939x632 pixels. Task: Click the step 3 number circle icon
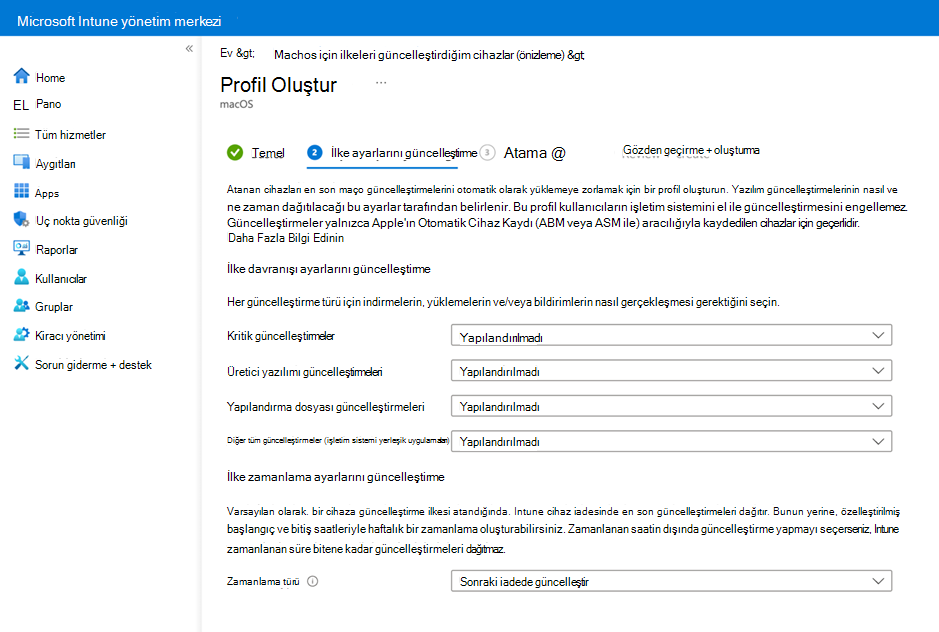click(487, 152)
